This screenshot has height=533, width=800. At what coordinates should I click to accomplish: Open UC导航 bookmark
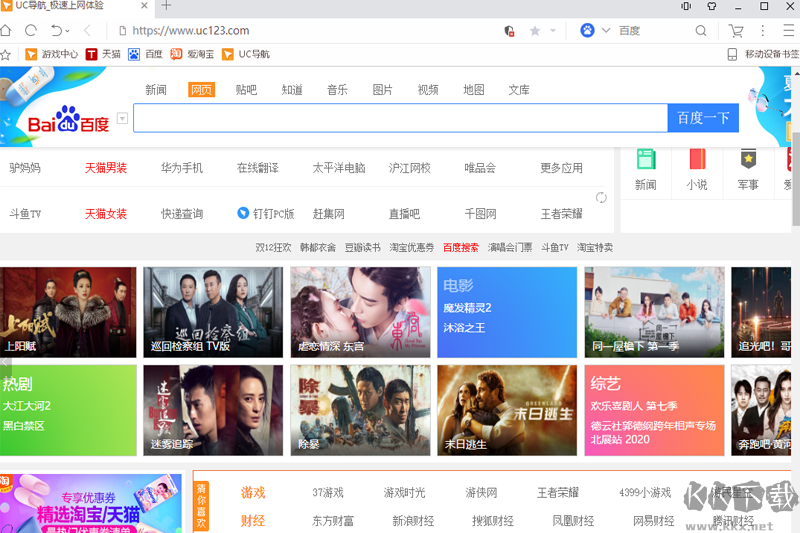pyautogui.click(x=246, y=54)
